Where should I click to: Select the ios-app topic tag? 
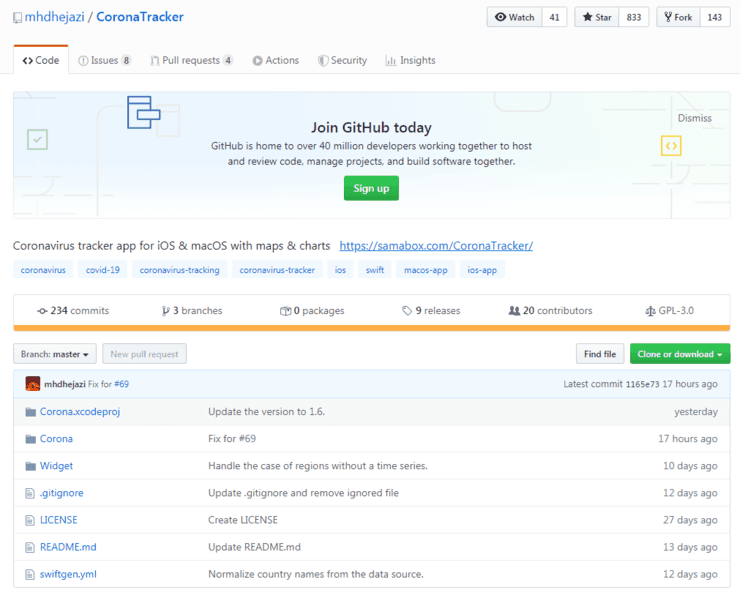(482, 270)
